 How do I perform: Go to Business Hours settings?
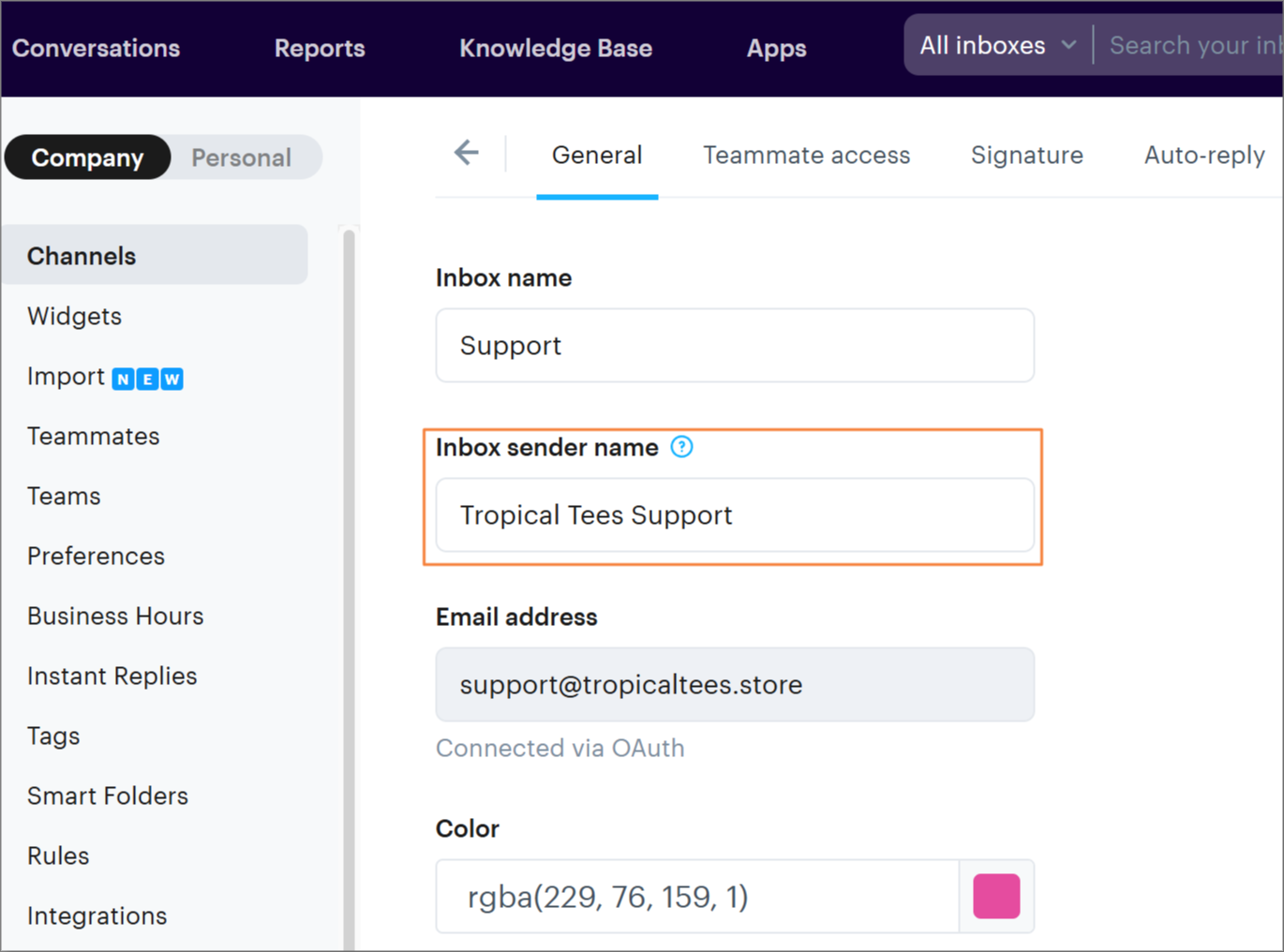click(x=115, y=617)
